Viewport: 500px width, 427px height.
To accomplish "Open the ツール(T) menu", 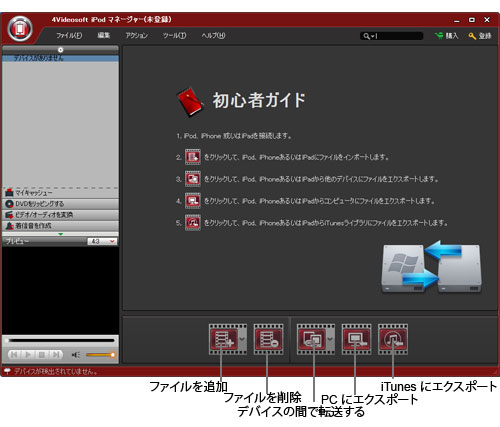I will point(174,35).
